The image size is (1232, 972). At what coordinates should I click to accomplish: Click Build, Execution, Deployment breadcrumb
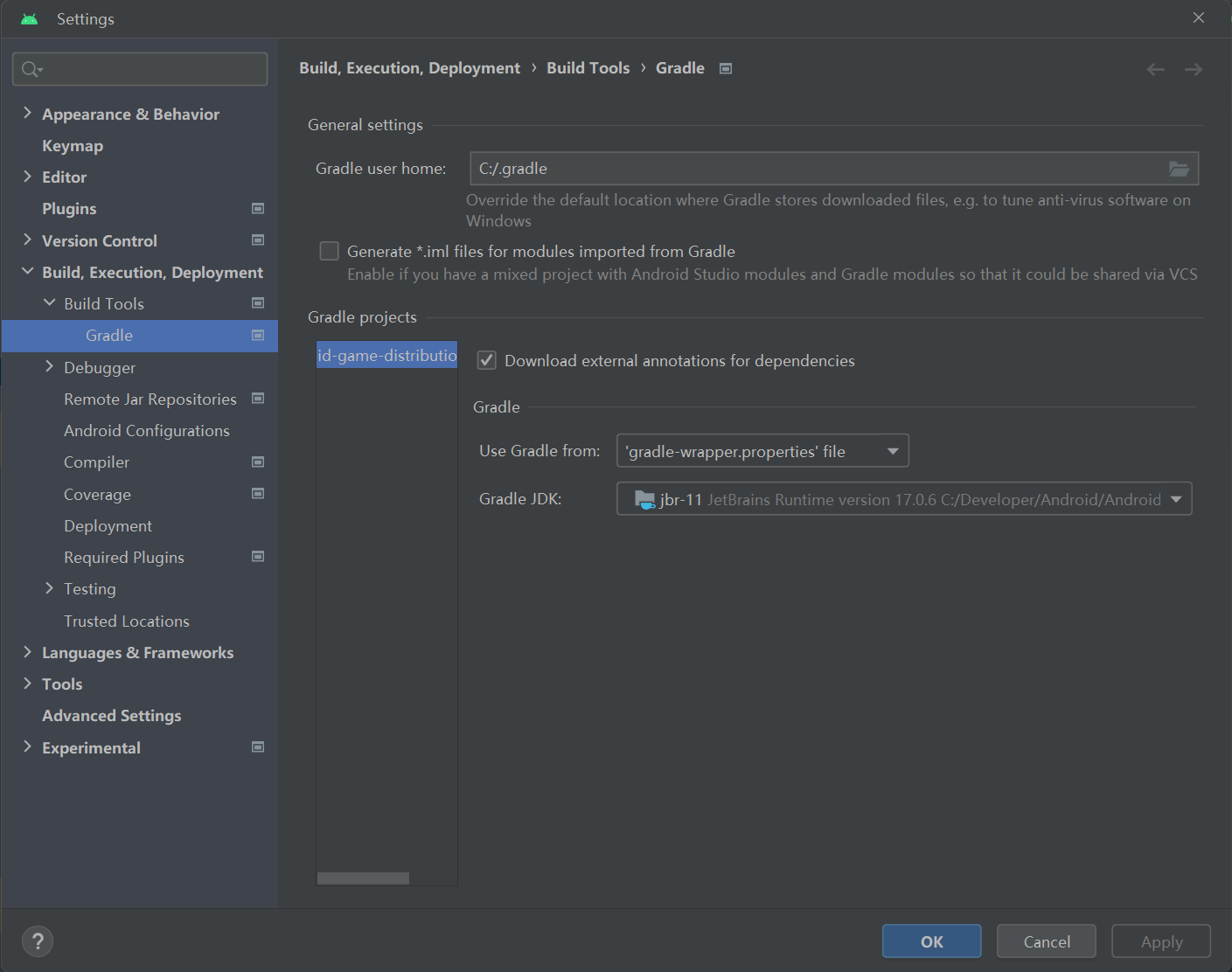[409, 68]
